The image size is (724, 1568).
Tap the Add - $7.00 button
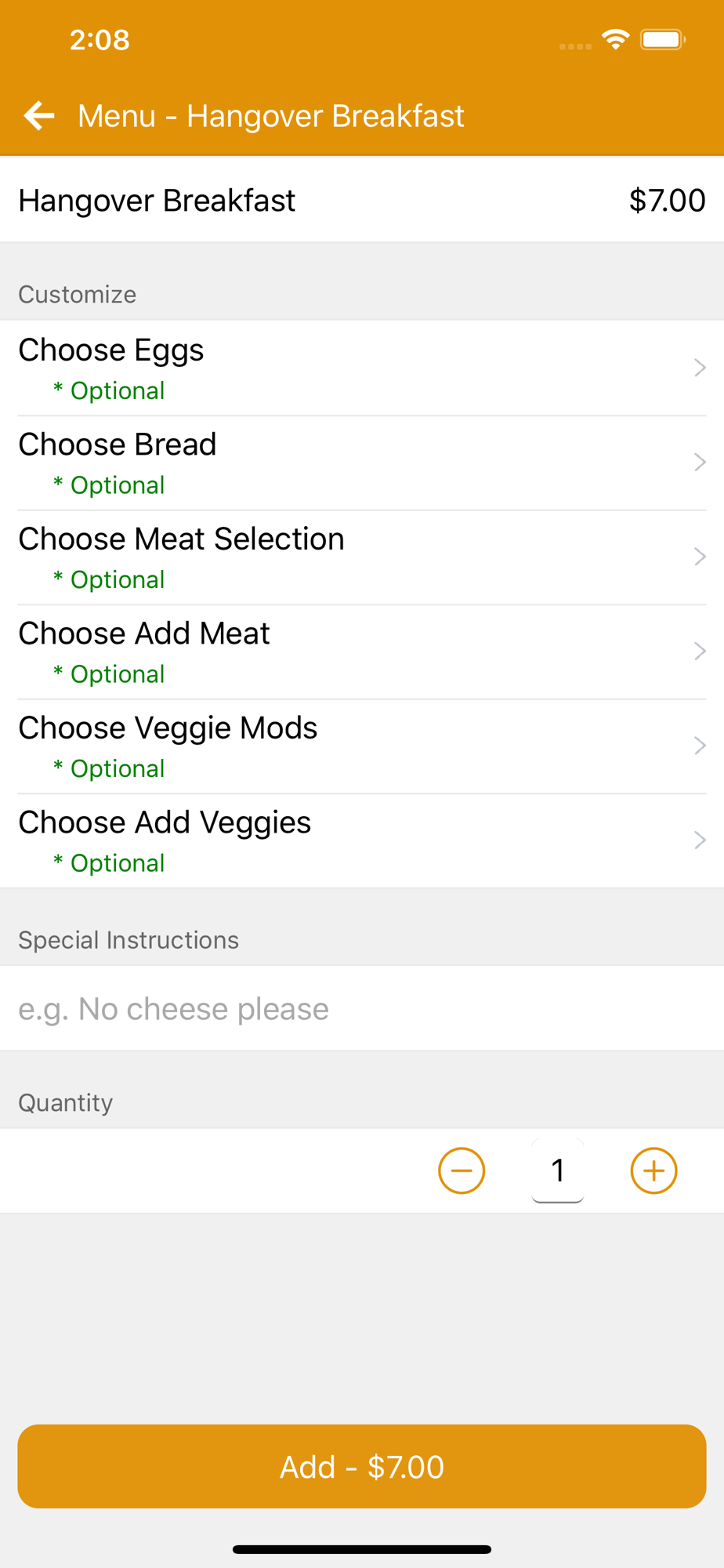[x=362, y=1466]
